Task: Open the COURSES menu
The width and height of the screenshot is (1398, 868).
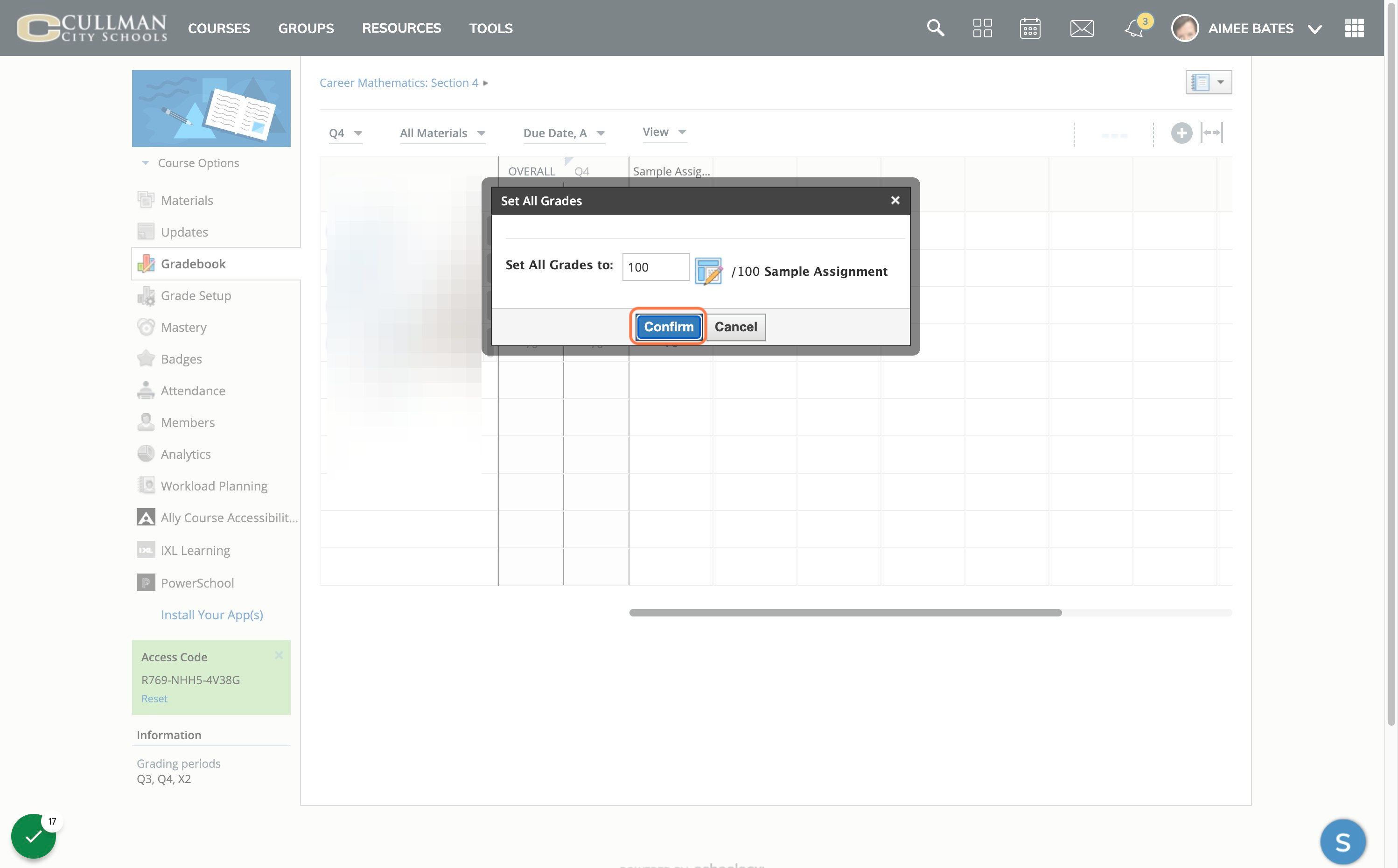Action: [219, 28]
